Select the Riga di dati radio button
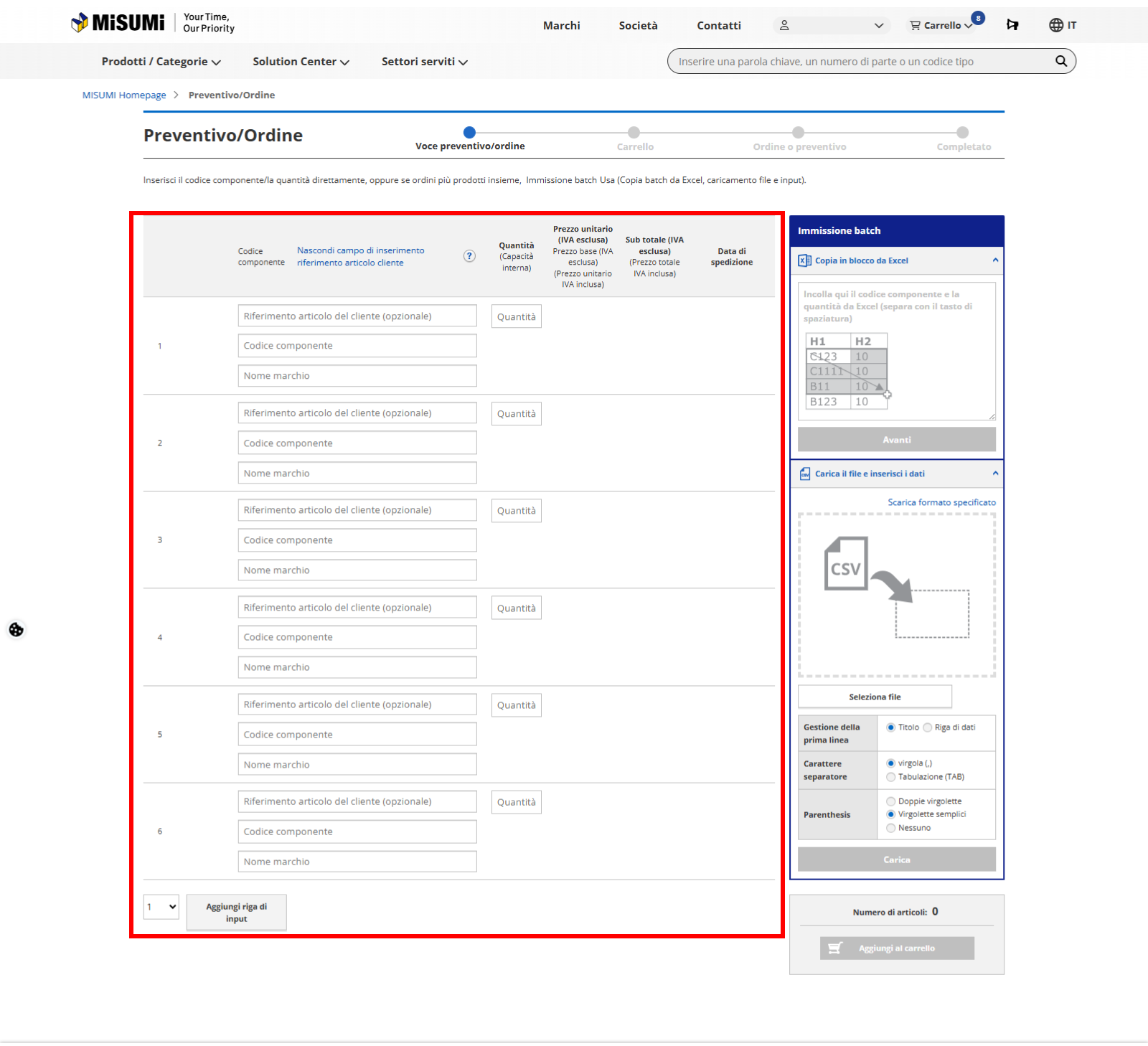Image resolution: width=1148 pixels, height=1046 pixels. [x=928, y=727]
